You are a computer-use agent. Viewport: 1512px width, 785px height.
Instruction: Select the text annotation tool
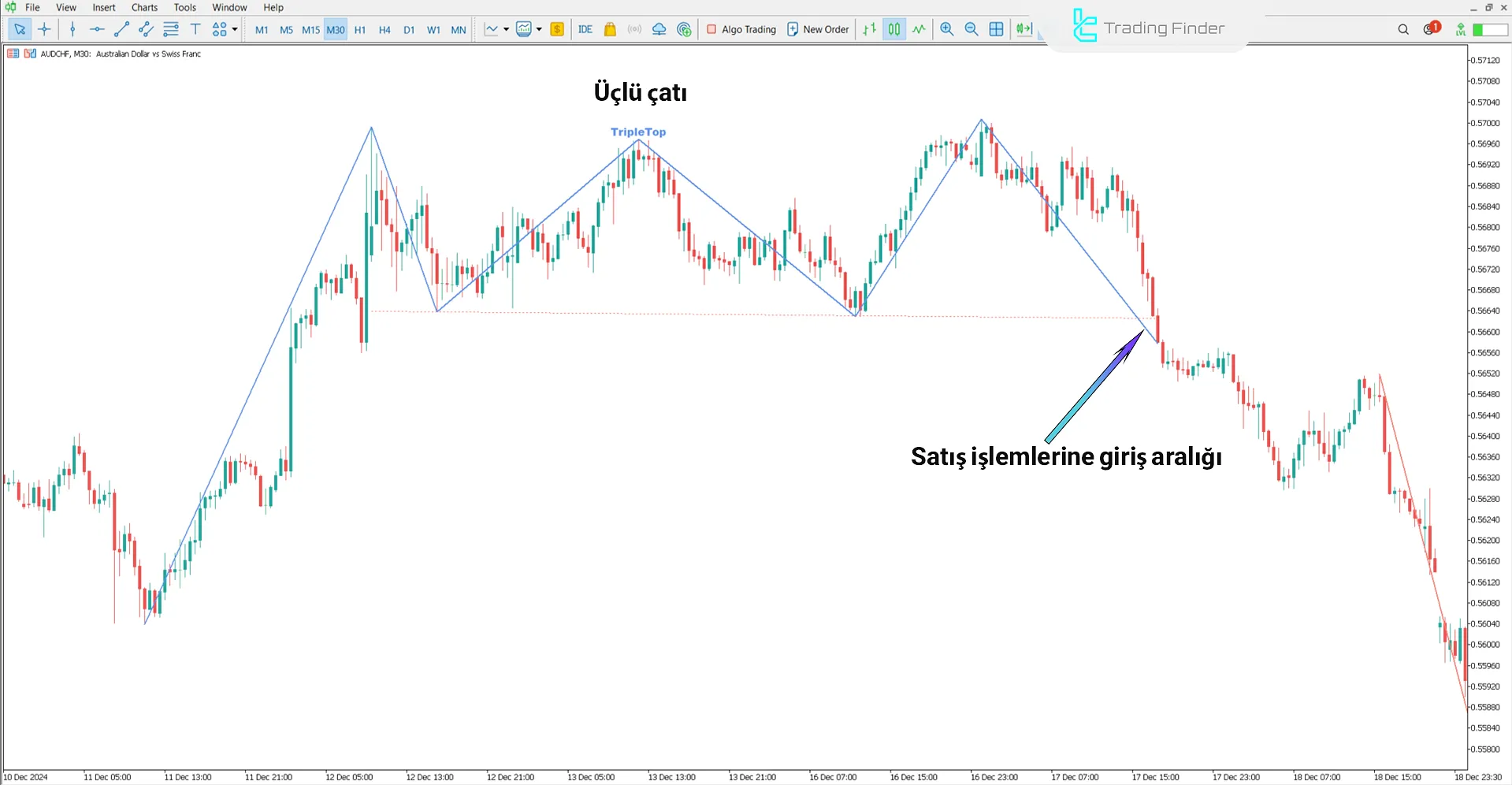195,29
